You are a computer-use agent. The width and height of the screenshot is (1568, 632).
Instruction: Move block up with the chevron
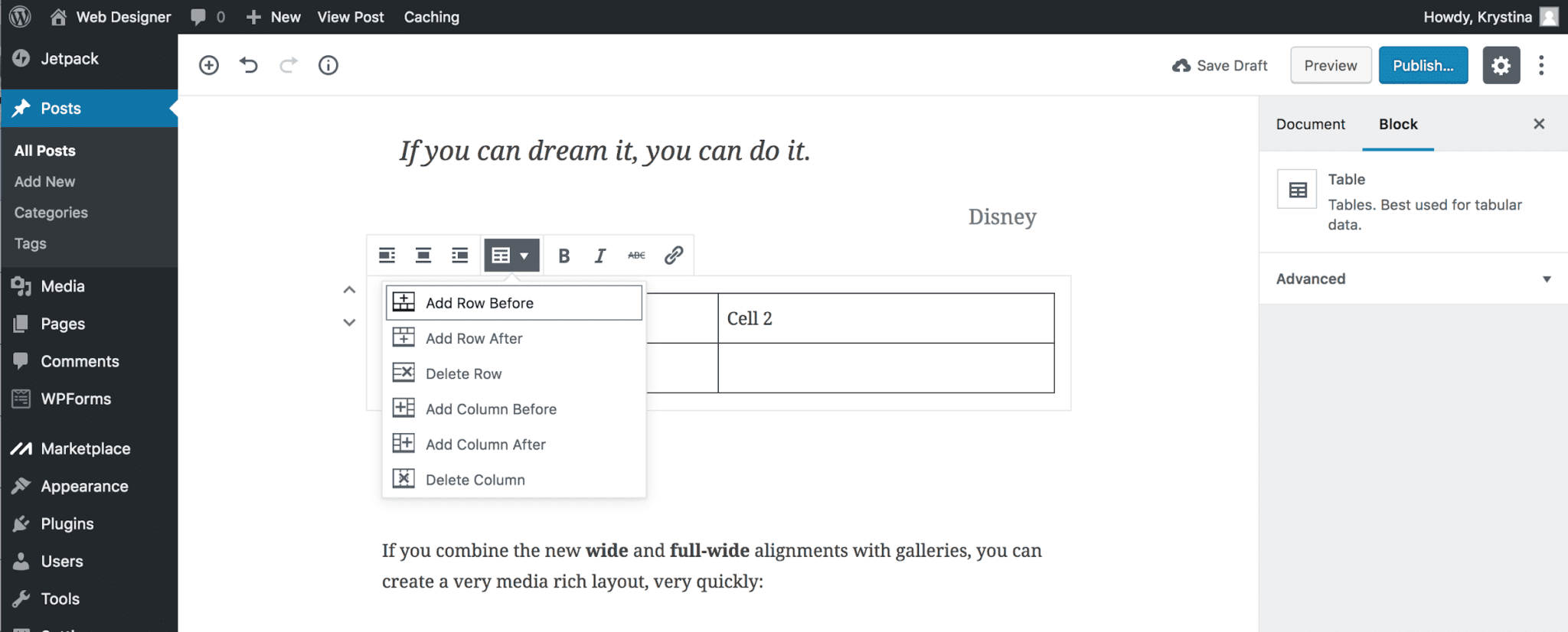349,290
